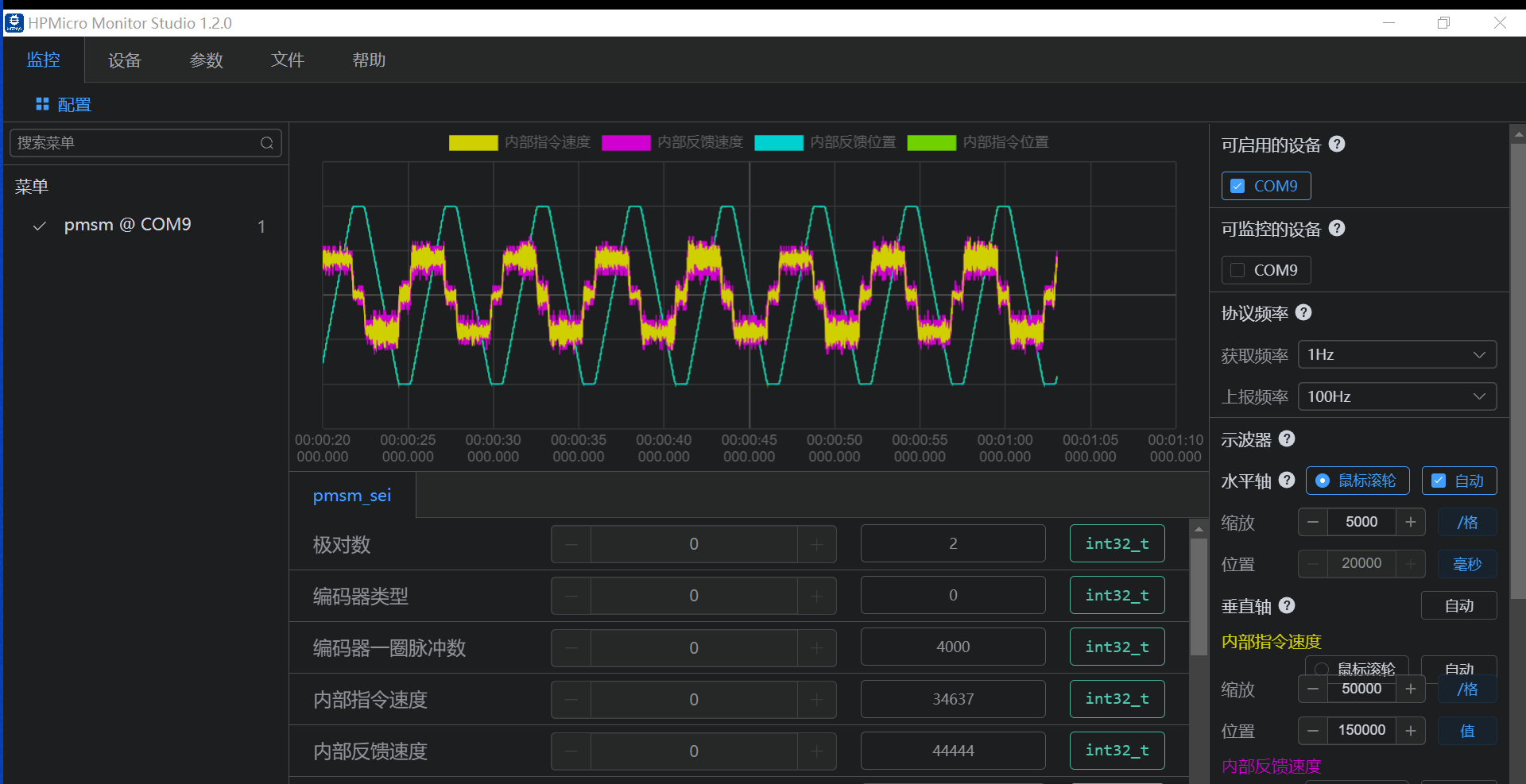The width and height of the screenshot is (1526, 784).
Task: Open the 监控 menu tab
Action: 44,60
